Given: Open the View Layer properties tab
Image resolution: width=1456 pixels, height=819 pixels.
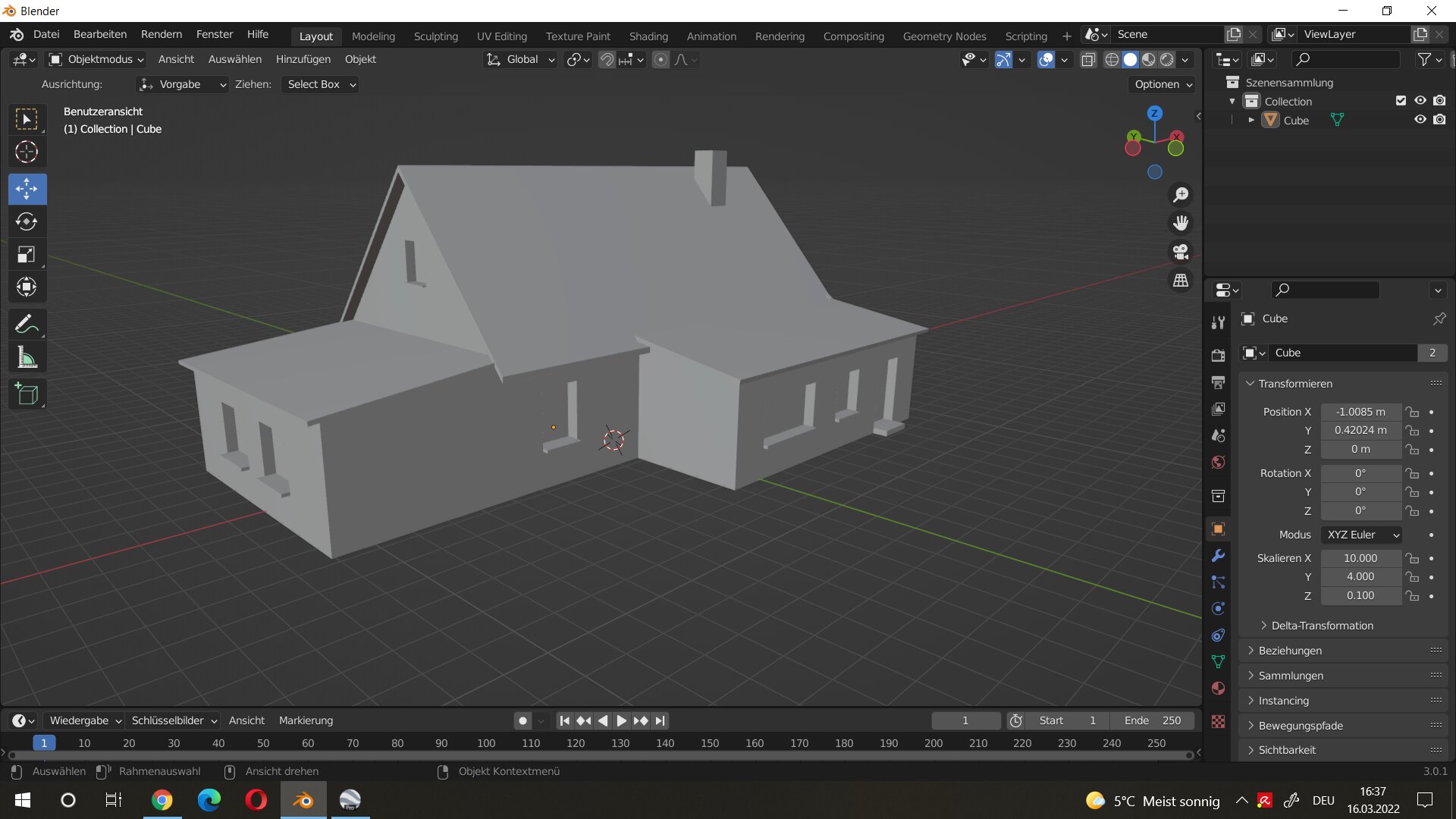Looking at the screenshot, I should (x=1218, y=409).
